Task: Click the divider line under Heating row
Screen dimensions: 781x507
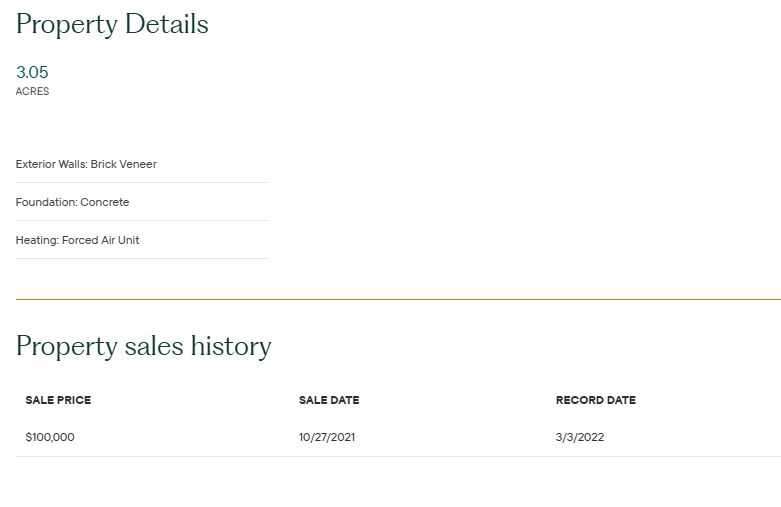Action: 142,258
